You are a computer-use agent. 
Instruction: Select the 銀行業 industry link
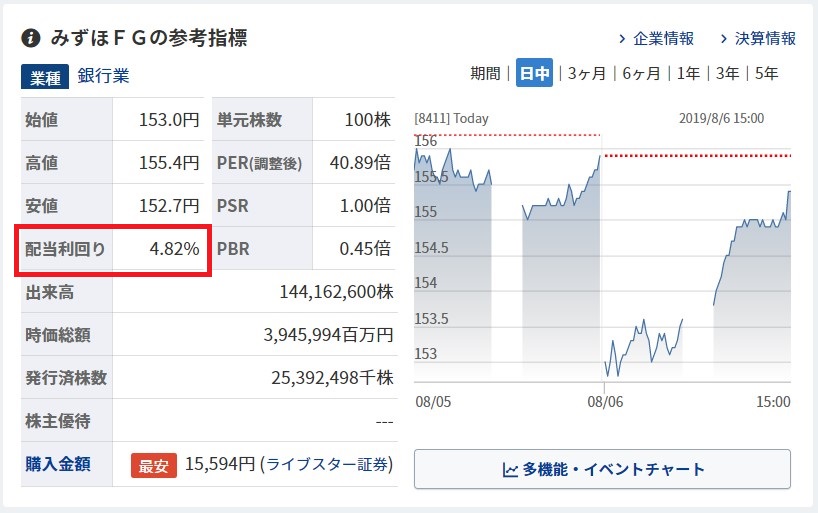click(103, 76)
